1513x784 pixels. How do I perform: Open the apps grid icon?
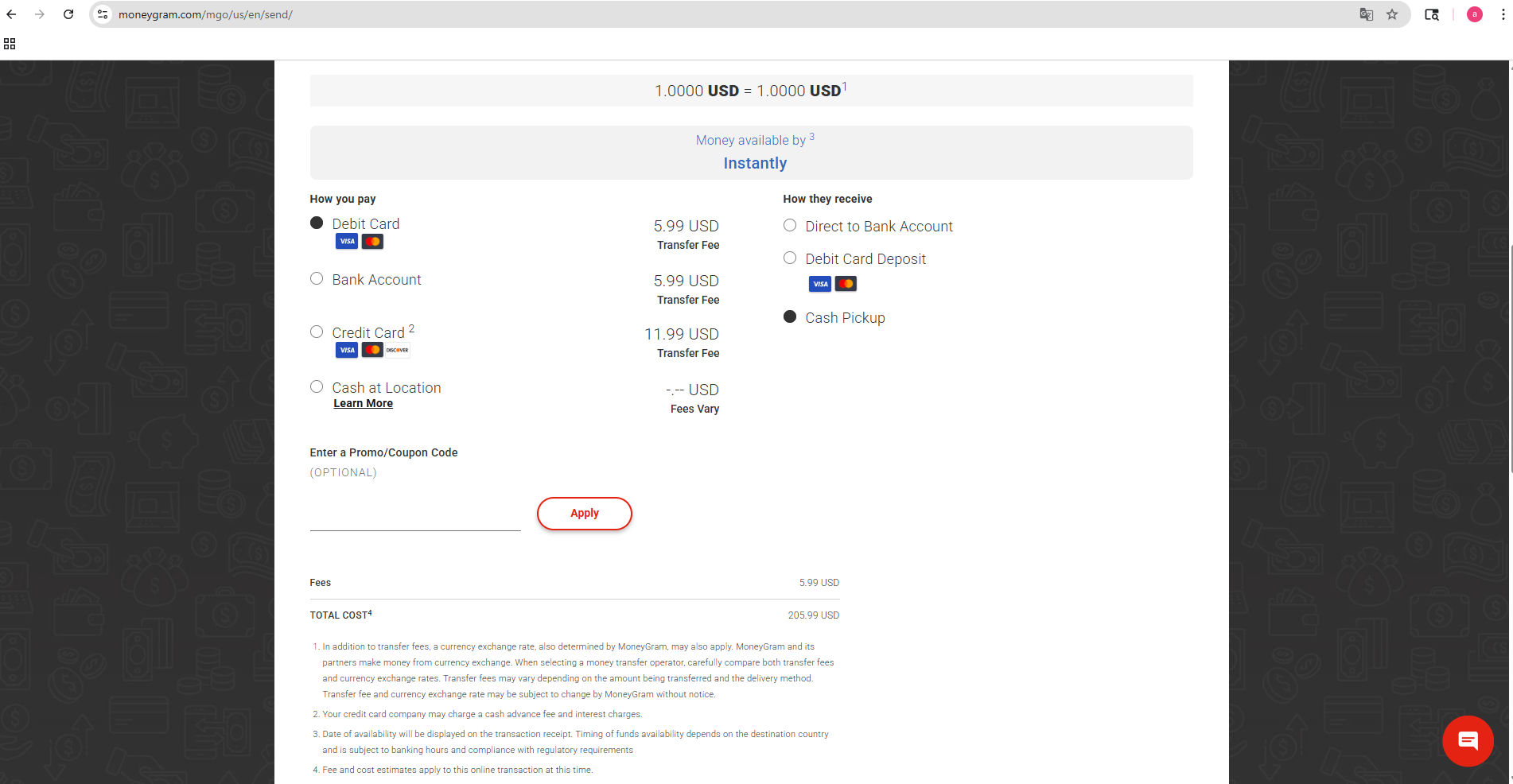(10, 44)
